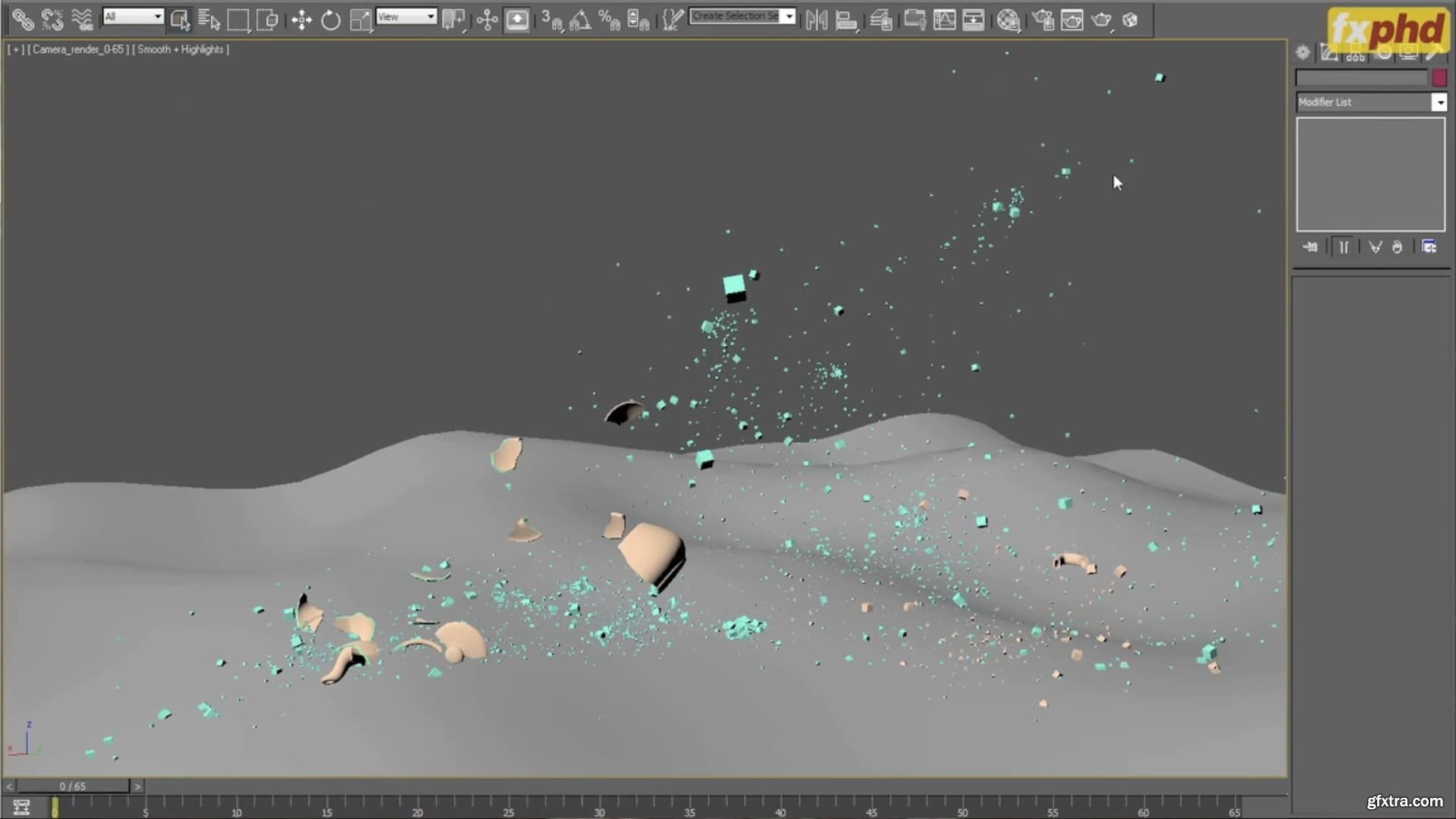Viewport: 1456px width, 819px height.
Task: Open the Camera_render_0-65 viewport label menu
Action: (x=77, y=49)
